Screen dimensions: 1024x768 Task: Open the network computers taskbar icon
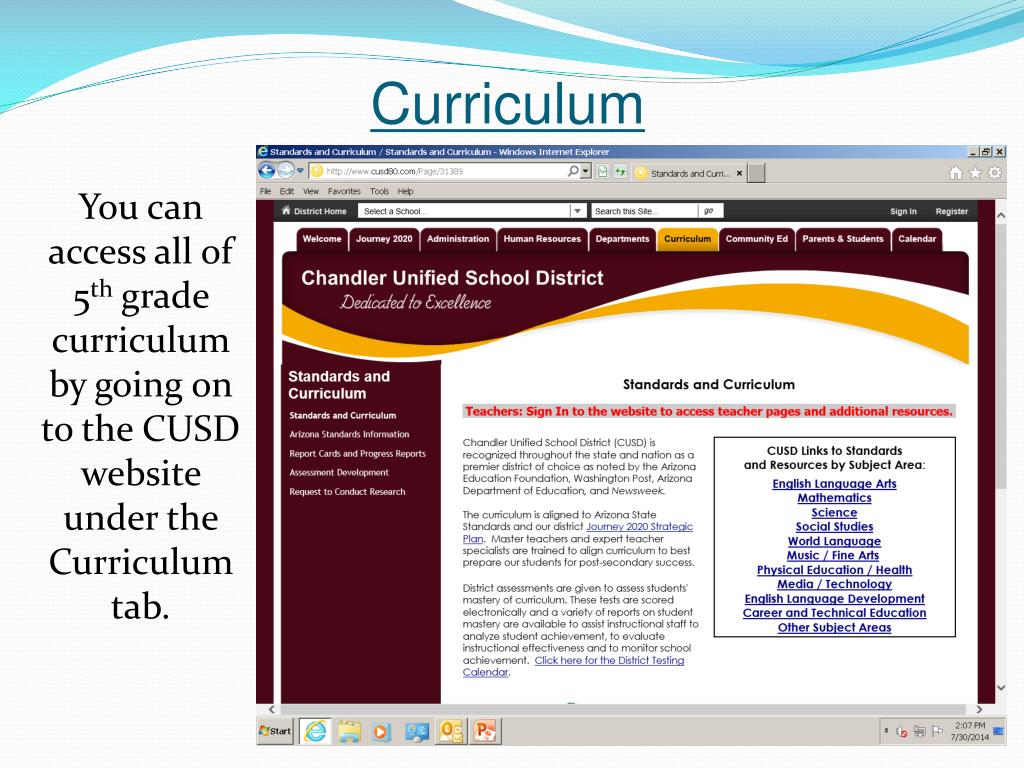417,731
